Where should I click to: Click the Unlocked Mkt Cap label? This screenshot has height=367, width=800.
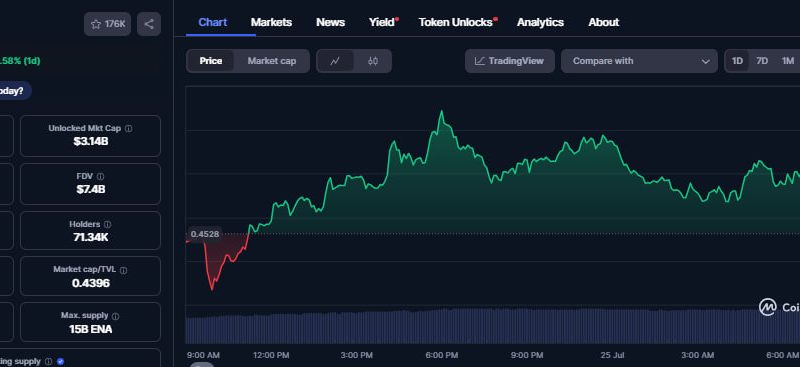point(85,129)
